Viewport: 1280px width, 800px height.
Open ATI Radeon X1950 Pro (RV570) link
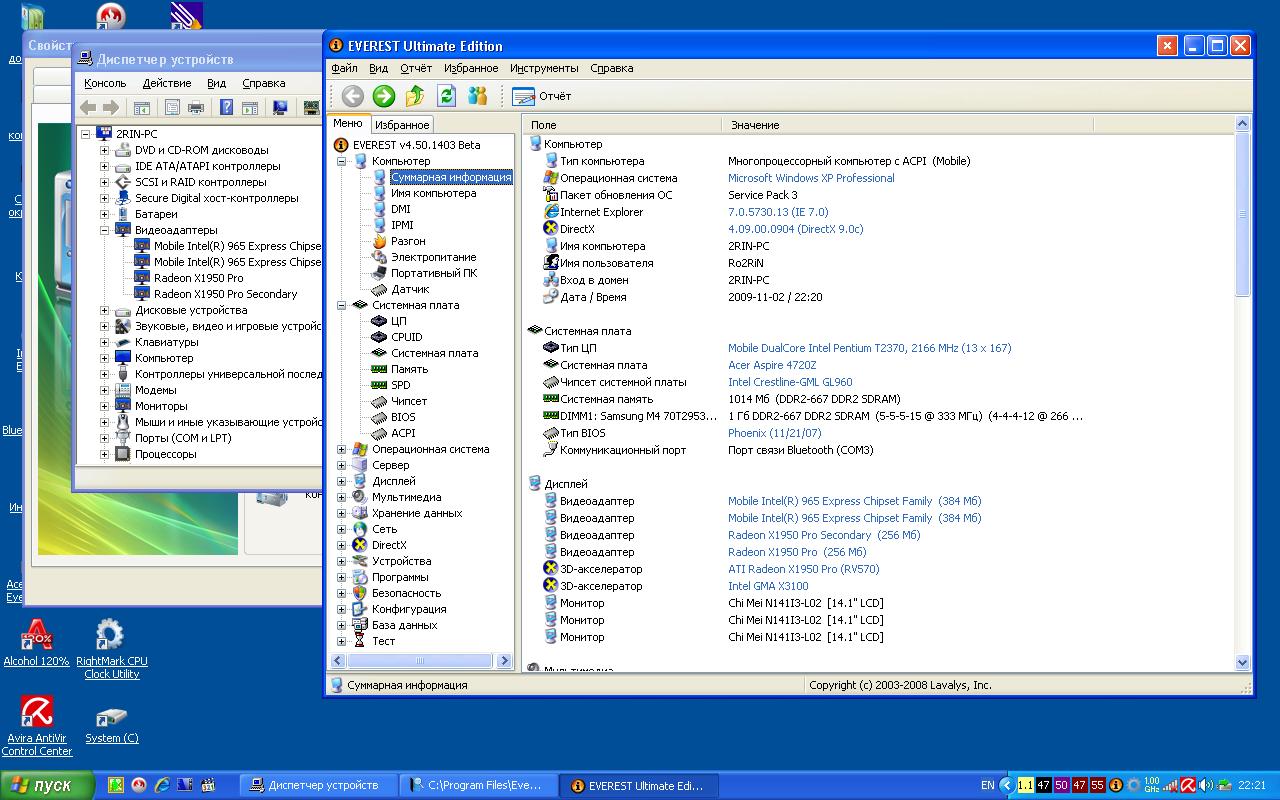point(803,569)
